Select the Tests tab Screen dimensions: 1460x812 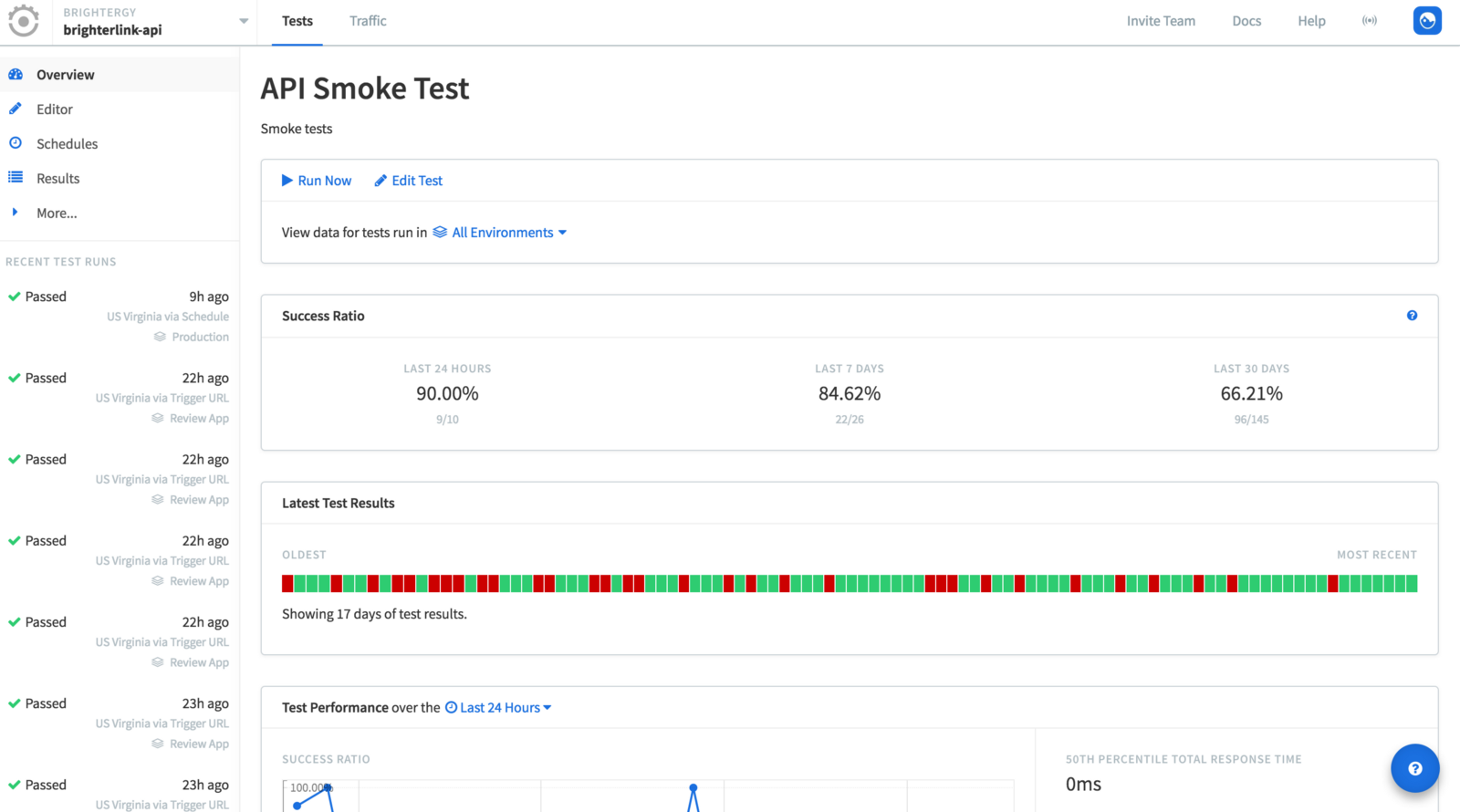297,21
